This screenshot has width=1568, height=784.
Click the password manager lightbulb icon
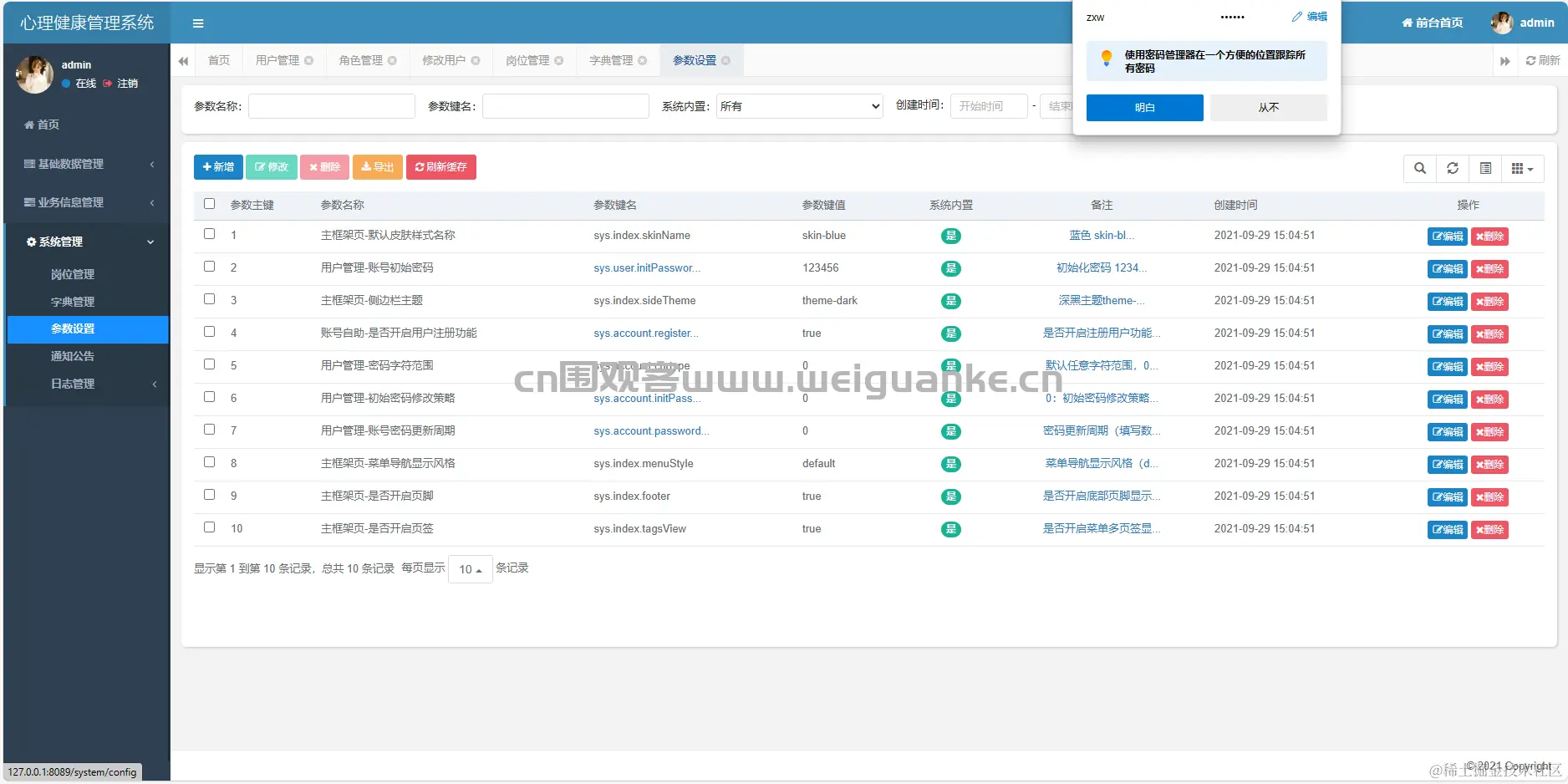[x=1107, y=58]
